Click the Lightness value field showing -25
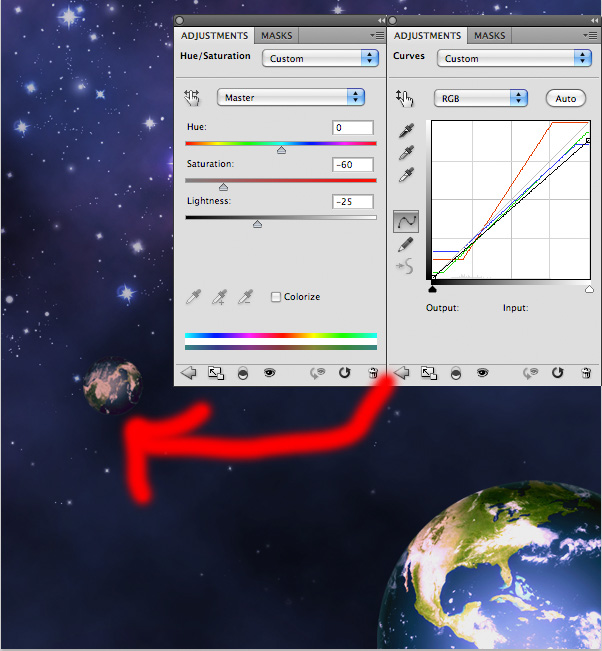Viewport: 602px width, 651px height. tap(352, 201)
